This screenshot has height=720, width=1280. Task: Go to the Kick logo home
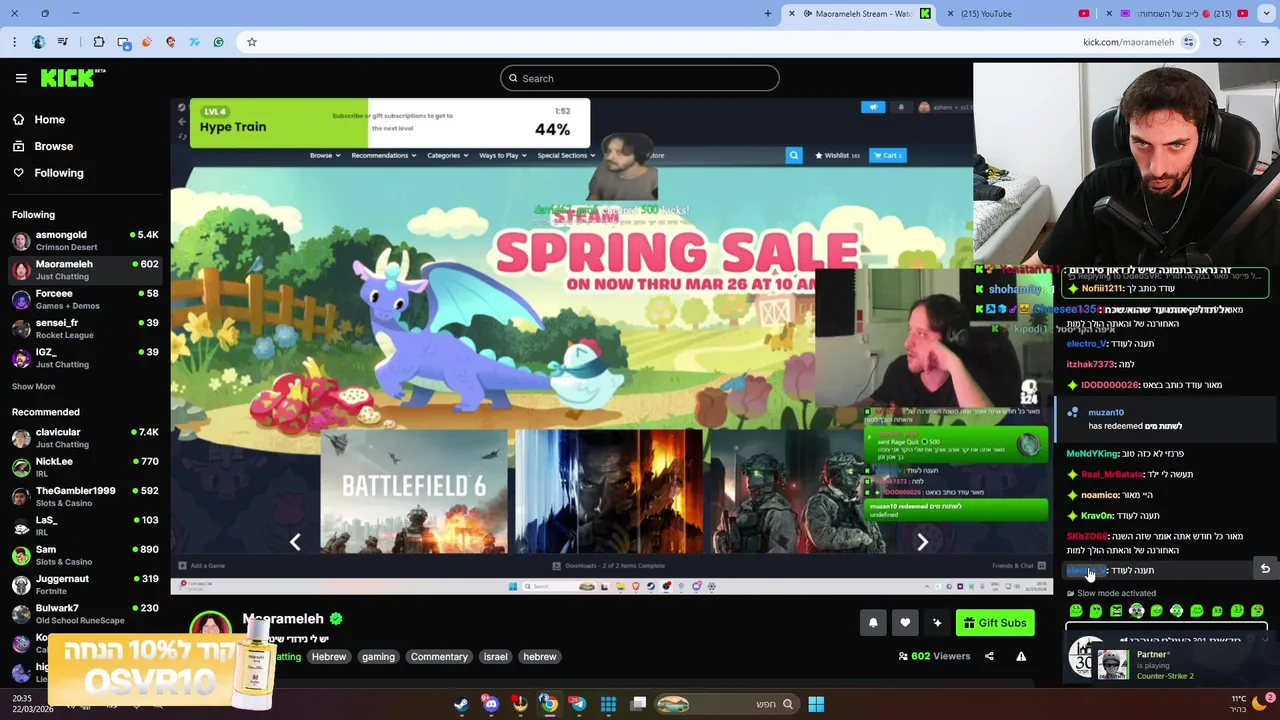tap(72, 78)
